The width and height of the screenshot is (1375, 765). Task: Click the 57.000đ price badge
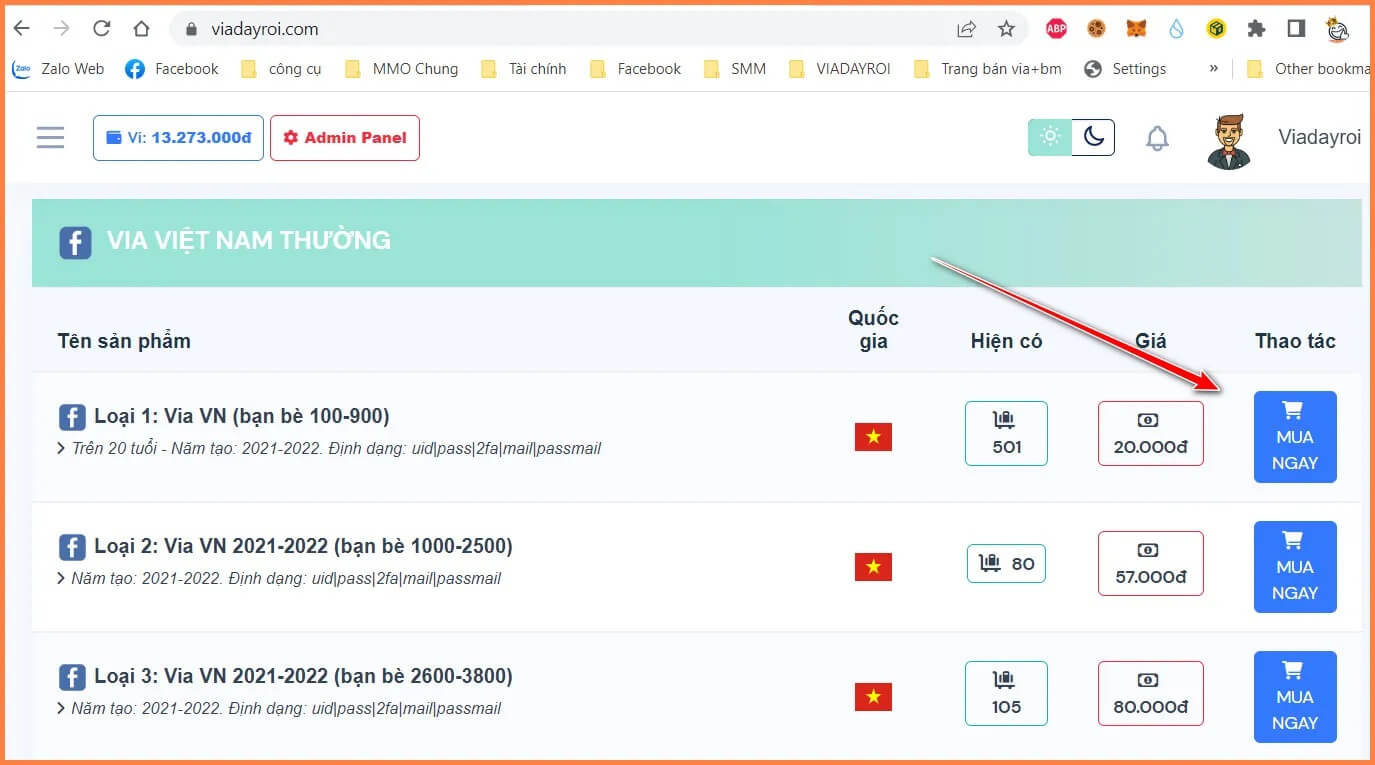click(x=1150, y=563)
